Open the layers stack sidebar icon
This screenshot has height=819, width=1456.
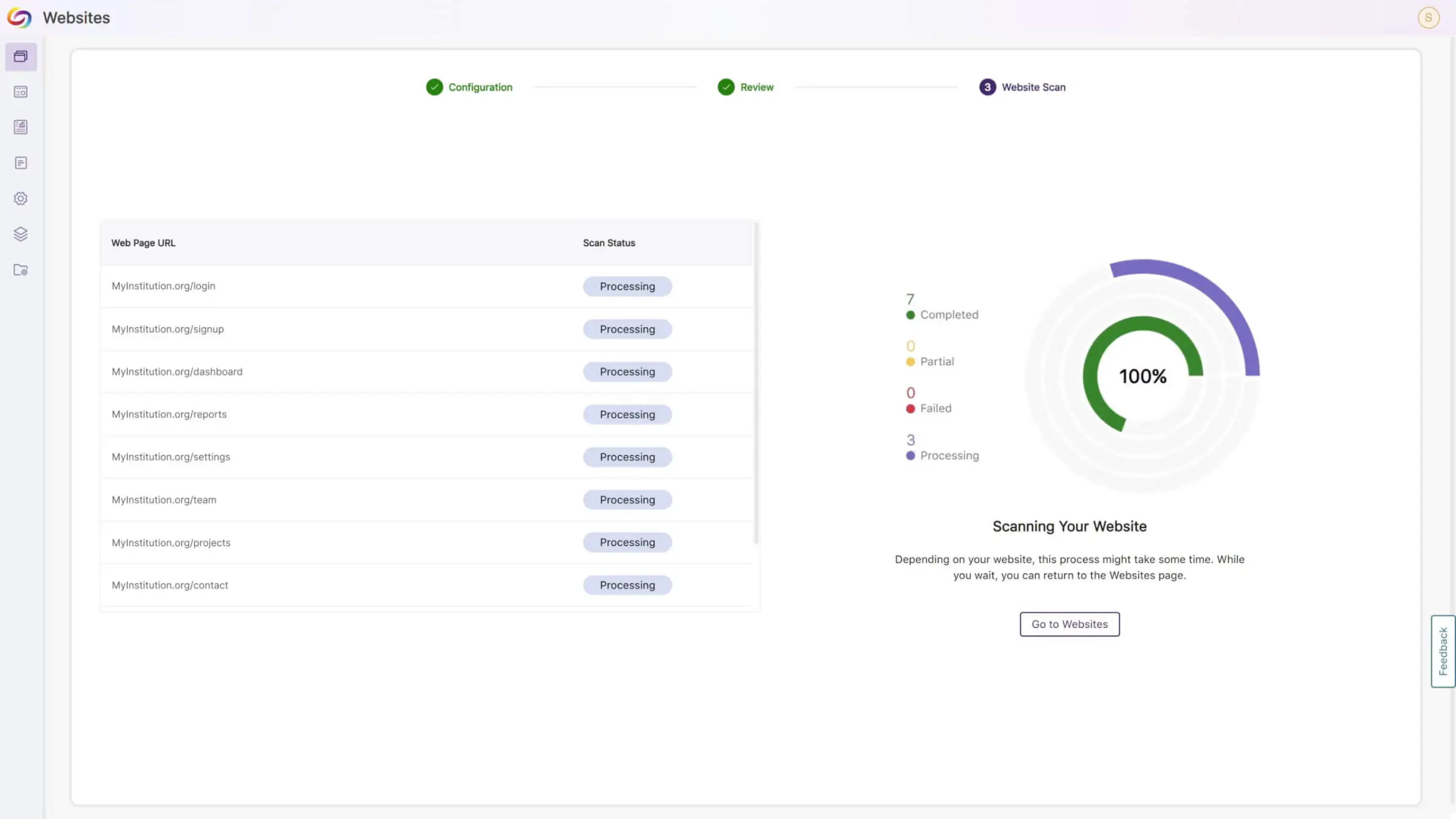tap(21, 234)
